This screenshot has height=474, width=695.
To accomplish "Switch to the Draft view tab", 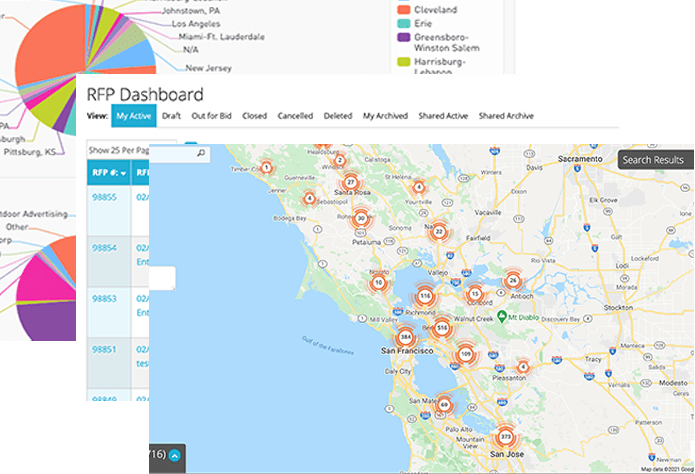I will (171, 116).
